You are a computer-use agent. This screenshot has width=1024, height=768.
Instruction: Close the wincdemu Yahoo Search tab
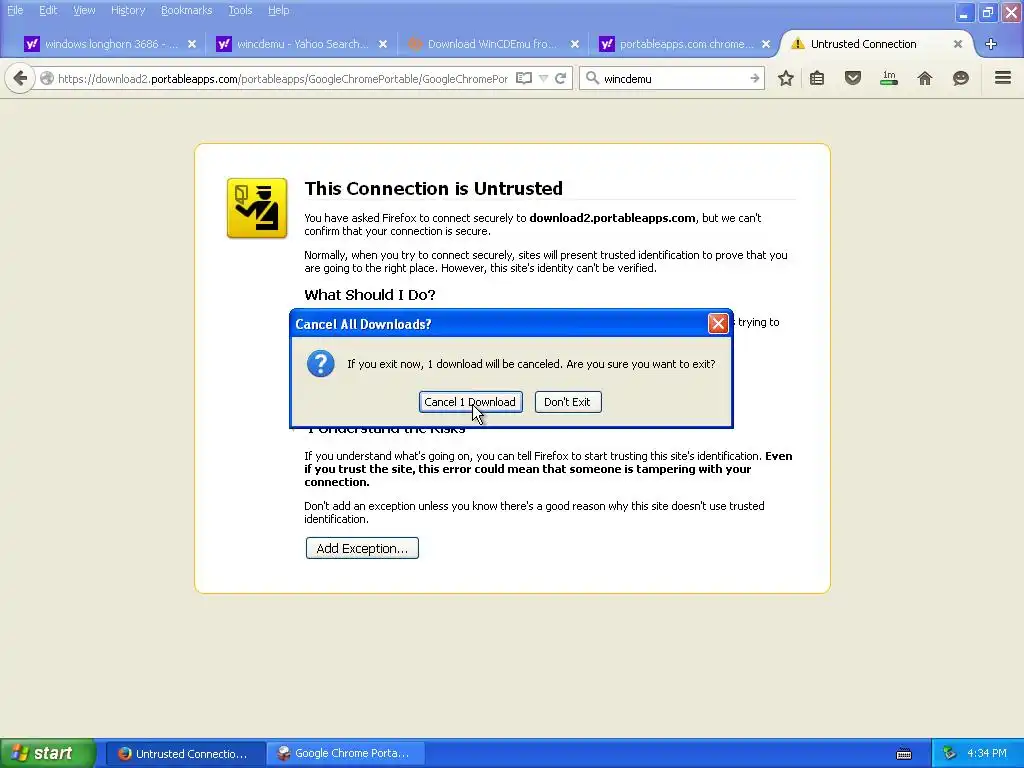tap(383, 44)
